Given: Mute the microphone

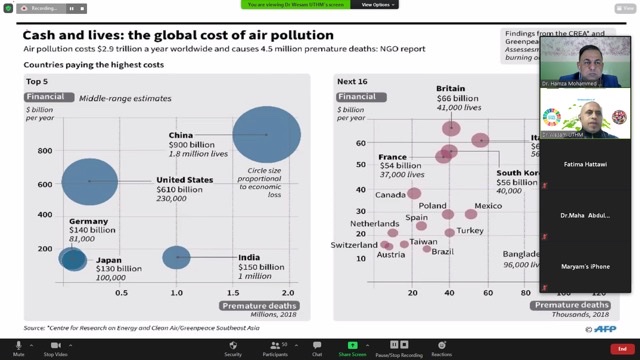Looking at the screenshot, I should [x=18, y=349].
